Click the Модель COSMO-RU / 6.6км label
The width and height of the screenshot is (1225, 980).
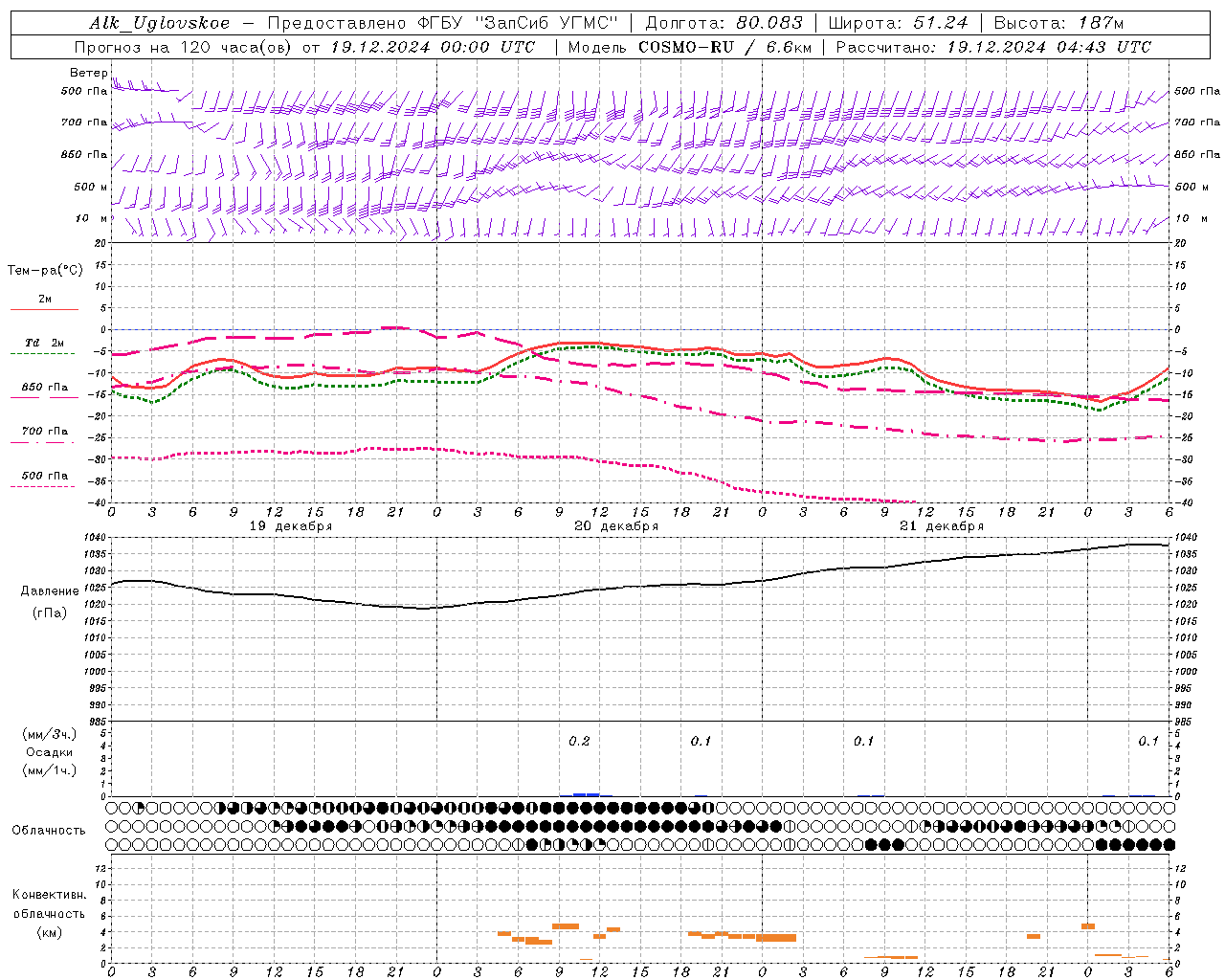[x=690, y=47]
